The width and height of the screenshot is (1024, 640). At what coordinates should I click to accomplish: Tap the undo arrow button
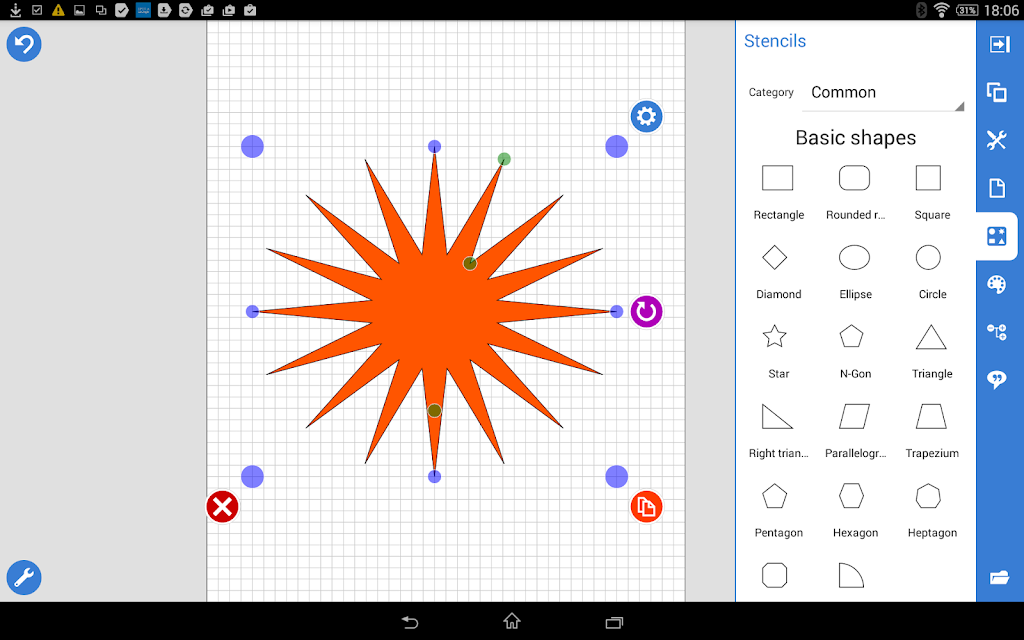pyautogui.click(x=24, y=44)
